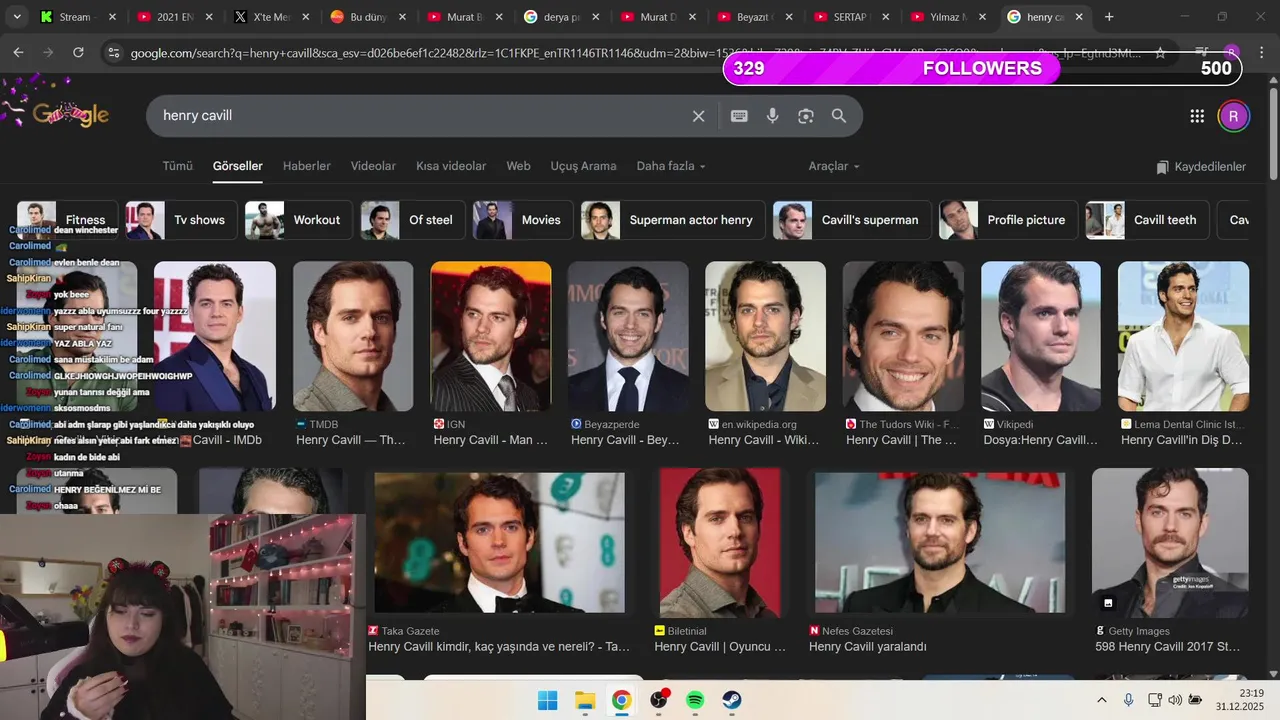Viewport: 1280px width, 720px height.
Task: Show hidden system tray icons
Action: 1102,700
